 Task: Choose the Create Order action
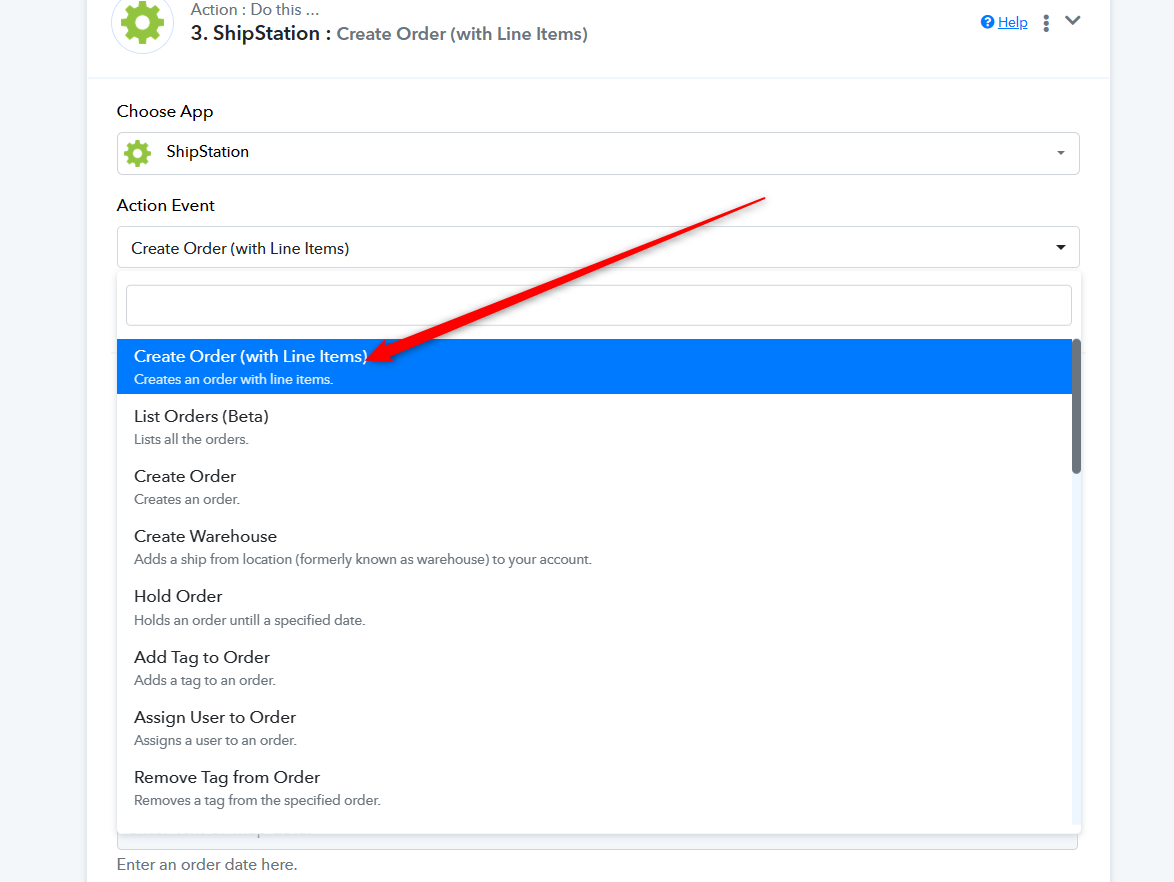[594, 487]
